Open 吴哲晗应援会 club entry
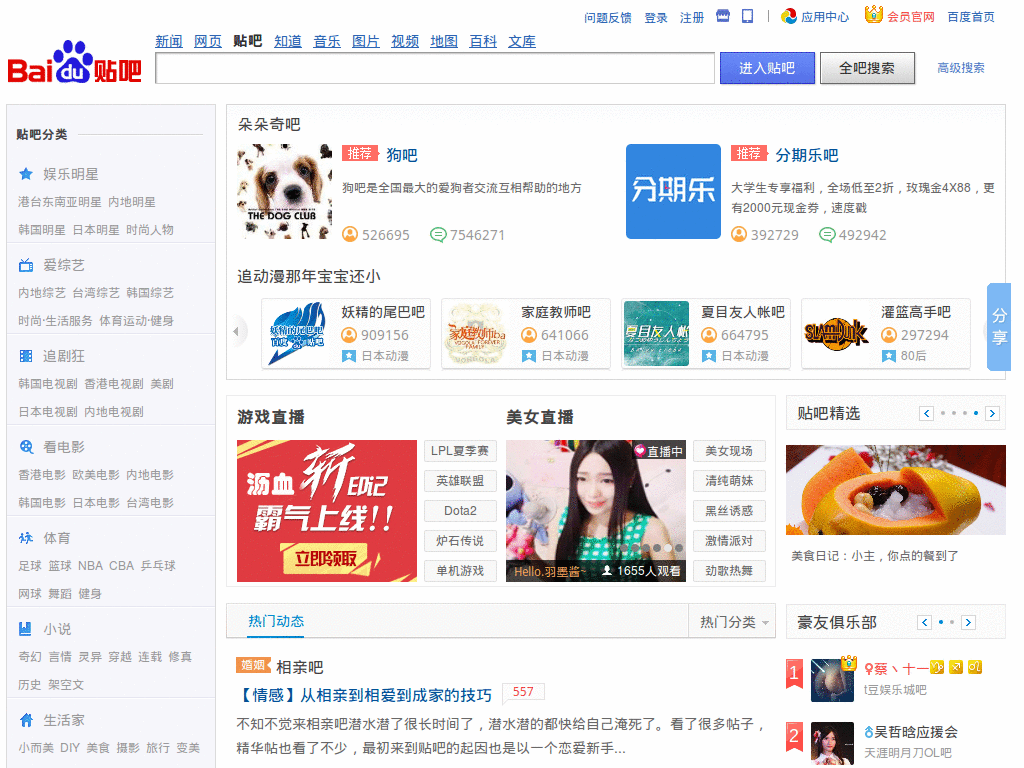The image size is (1024, 768). click(911, 731)
